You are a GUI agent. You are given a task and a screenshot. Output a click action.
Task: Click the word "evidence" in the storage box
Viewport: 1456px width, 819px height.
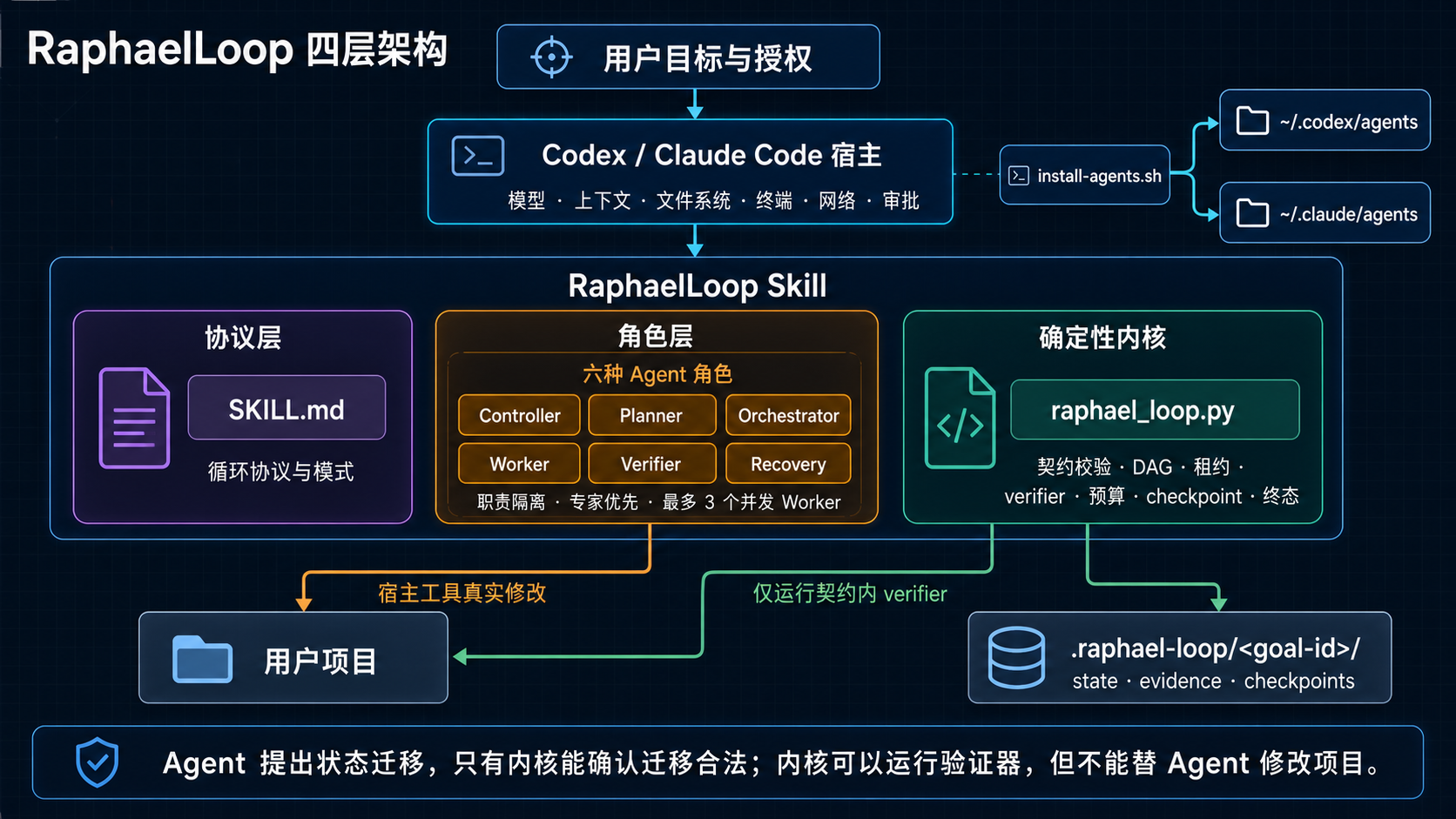pyautogui.click(x=1180, y=681)
